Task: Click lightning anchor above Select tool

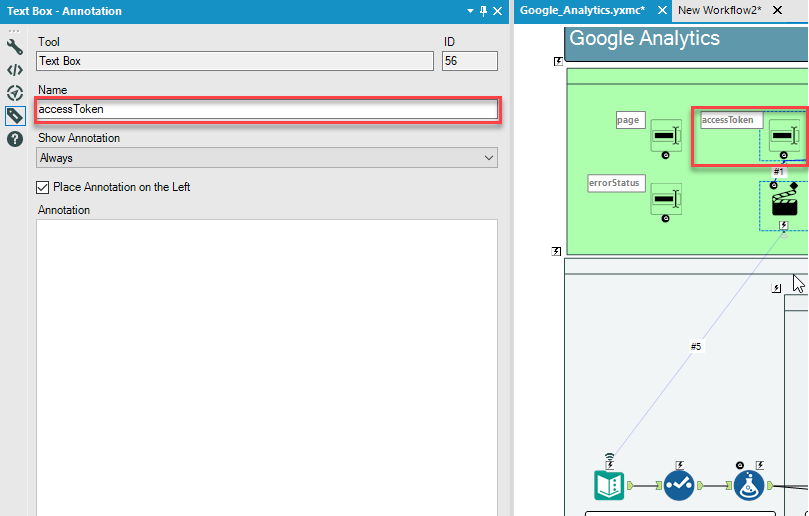Action: pos(679,465)
